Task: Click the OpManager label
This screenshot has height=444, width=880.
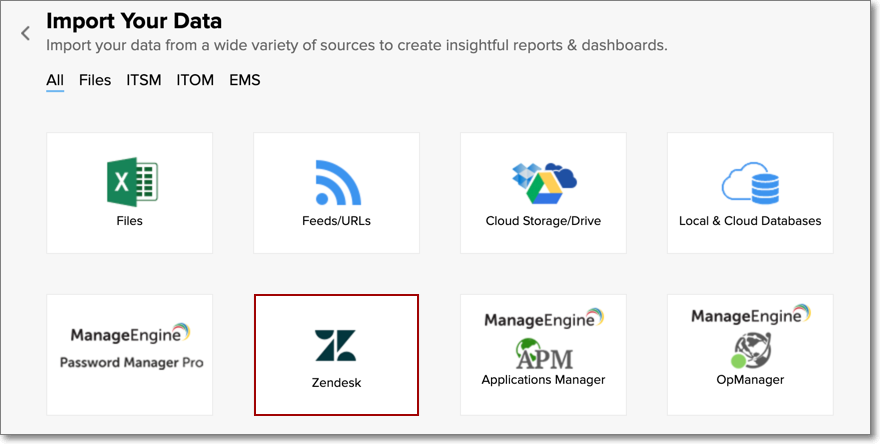Action: pos(750,380)
